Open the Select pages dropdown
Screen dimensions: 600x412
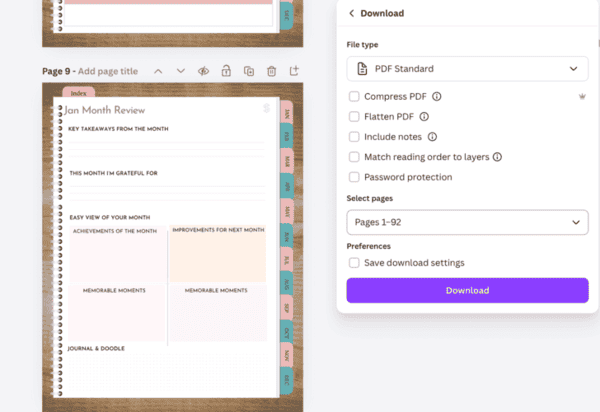pos(467,222)
